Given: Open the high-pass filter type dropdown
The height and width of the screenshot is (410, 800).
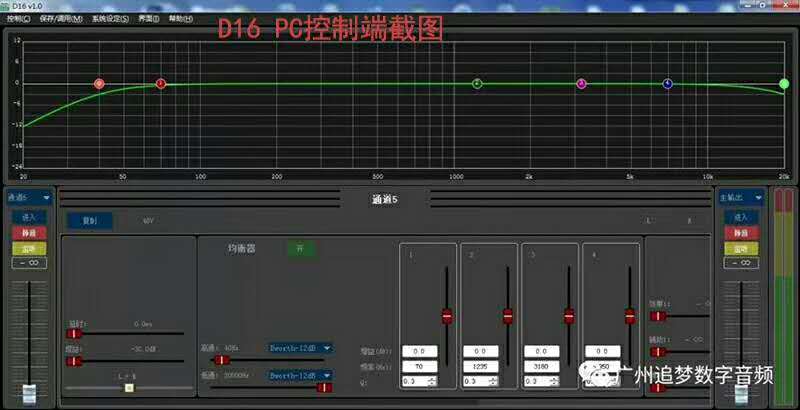Looking at the screenshot, I should (x=326, y=349).
